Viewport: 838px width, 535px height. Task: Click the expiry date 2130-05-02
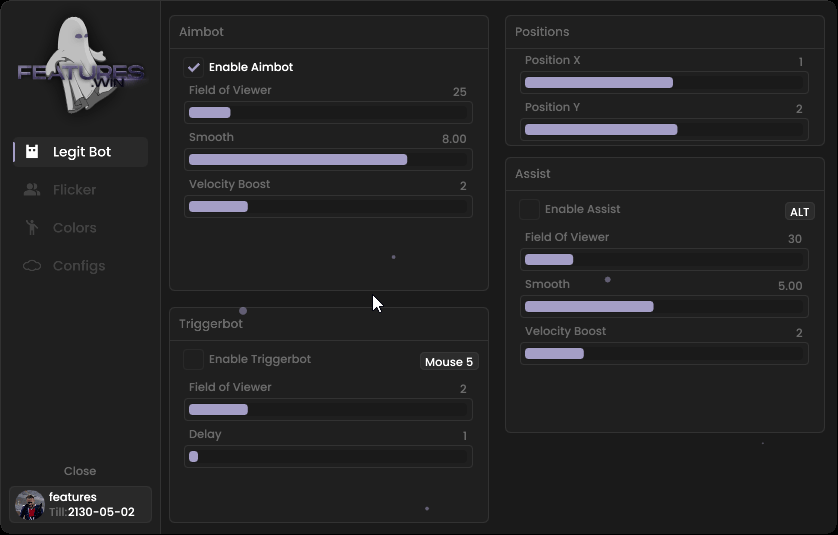(102, 512)
